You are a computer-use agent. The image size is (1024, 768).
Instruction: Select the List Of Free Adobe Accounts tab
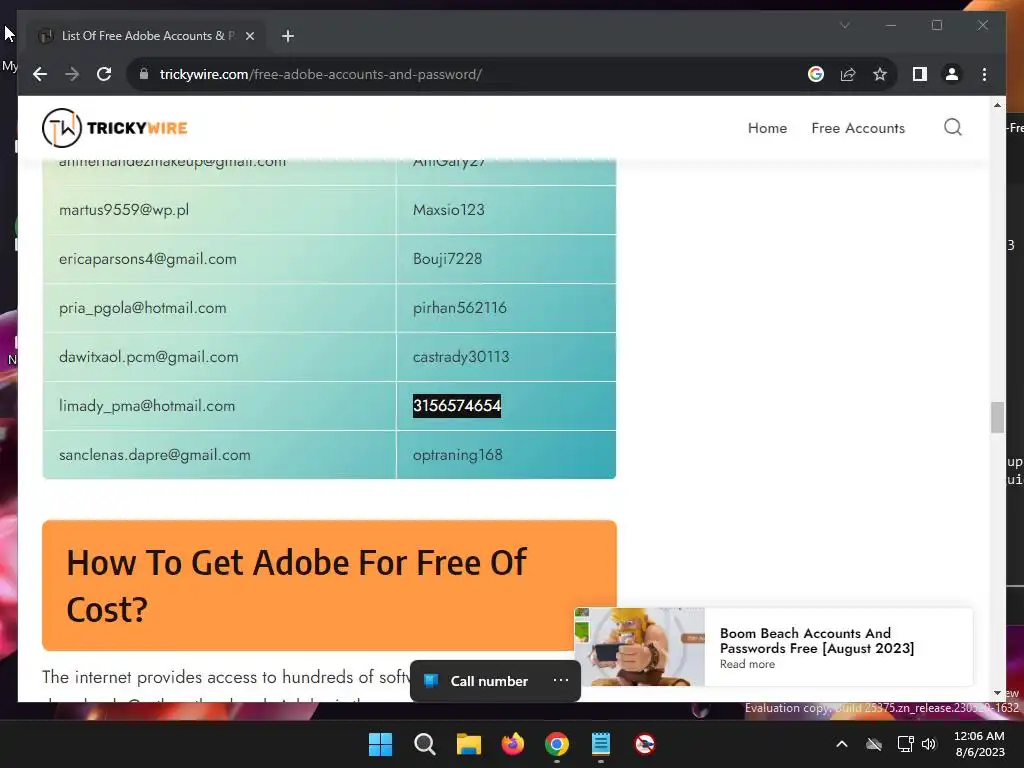point(146,36)
